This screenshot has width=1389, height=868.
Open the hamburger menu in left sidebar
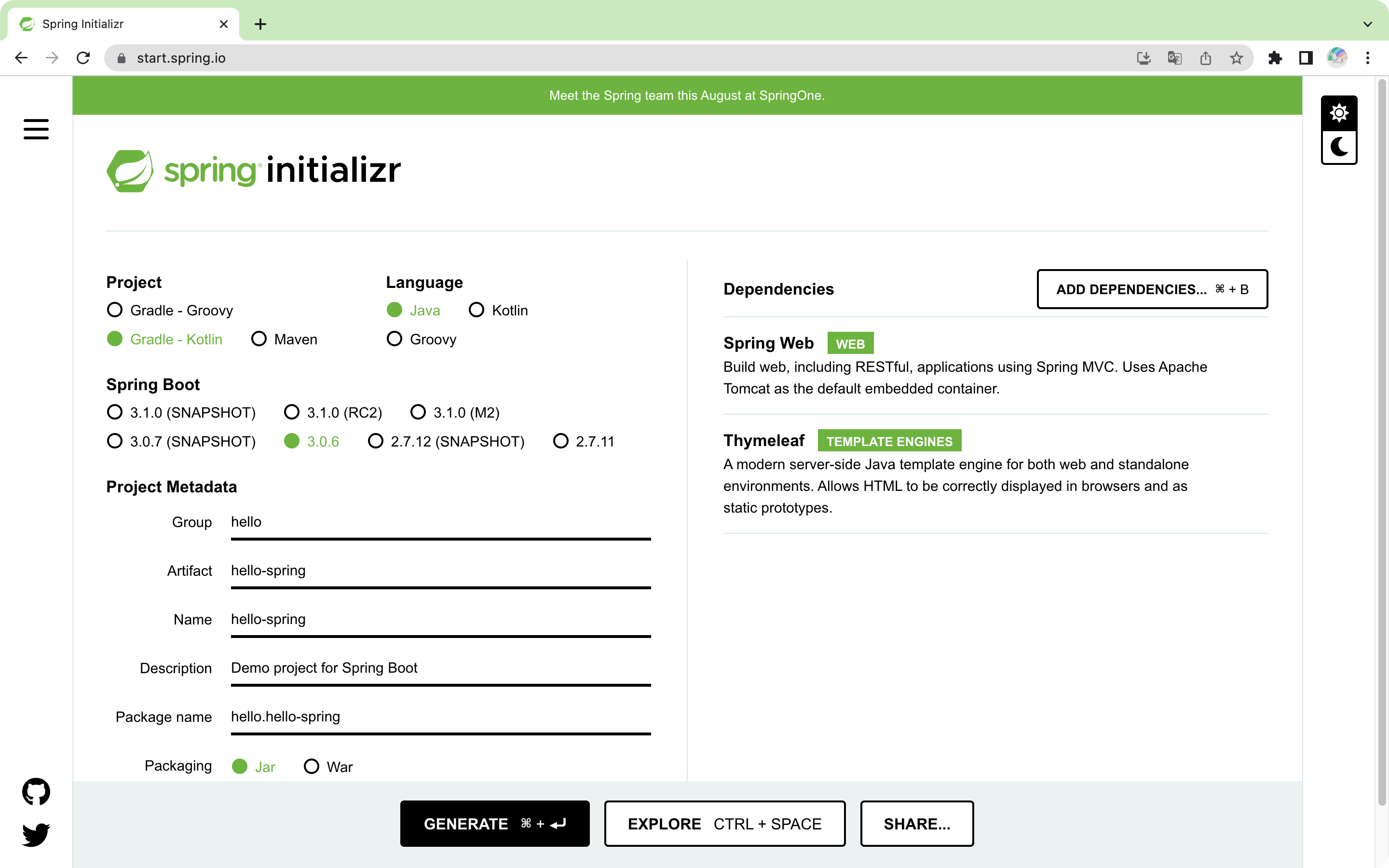(x=36, y=129)
